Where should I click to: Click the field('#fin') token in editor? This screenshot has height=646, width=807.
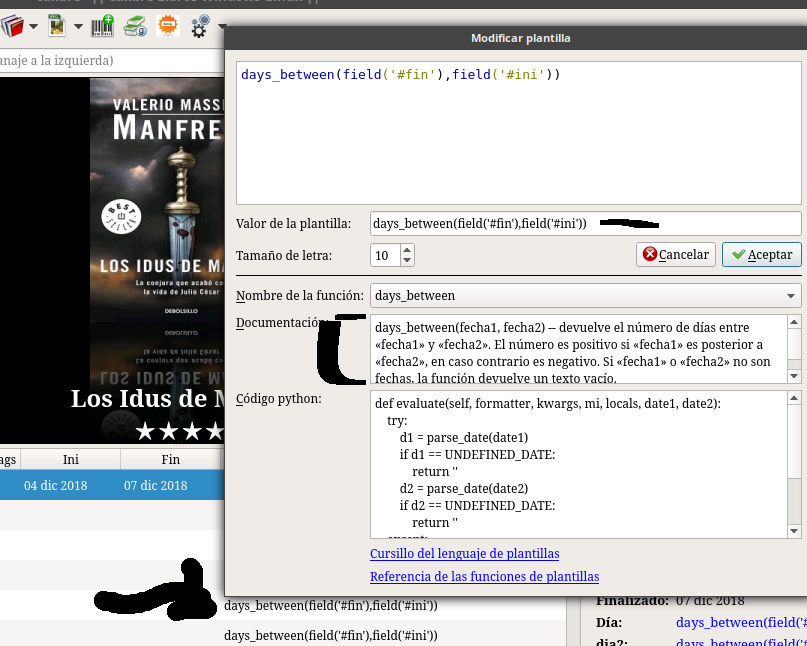point(393,75)
